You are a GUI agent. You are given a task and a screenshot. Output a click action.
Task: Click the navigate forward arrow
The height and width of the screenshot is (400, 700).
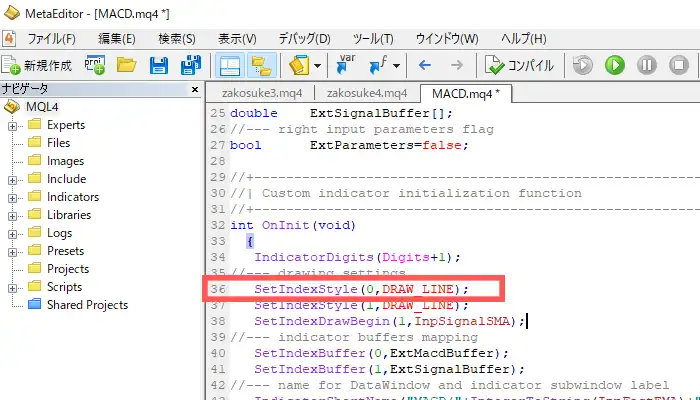pyautogui.click(x=457, y=66)
